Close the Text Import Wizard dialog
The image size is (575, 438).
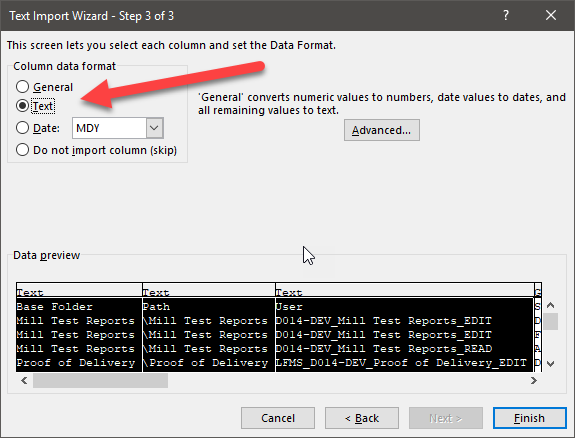click(x=551, y=15)
